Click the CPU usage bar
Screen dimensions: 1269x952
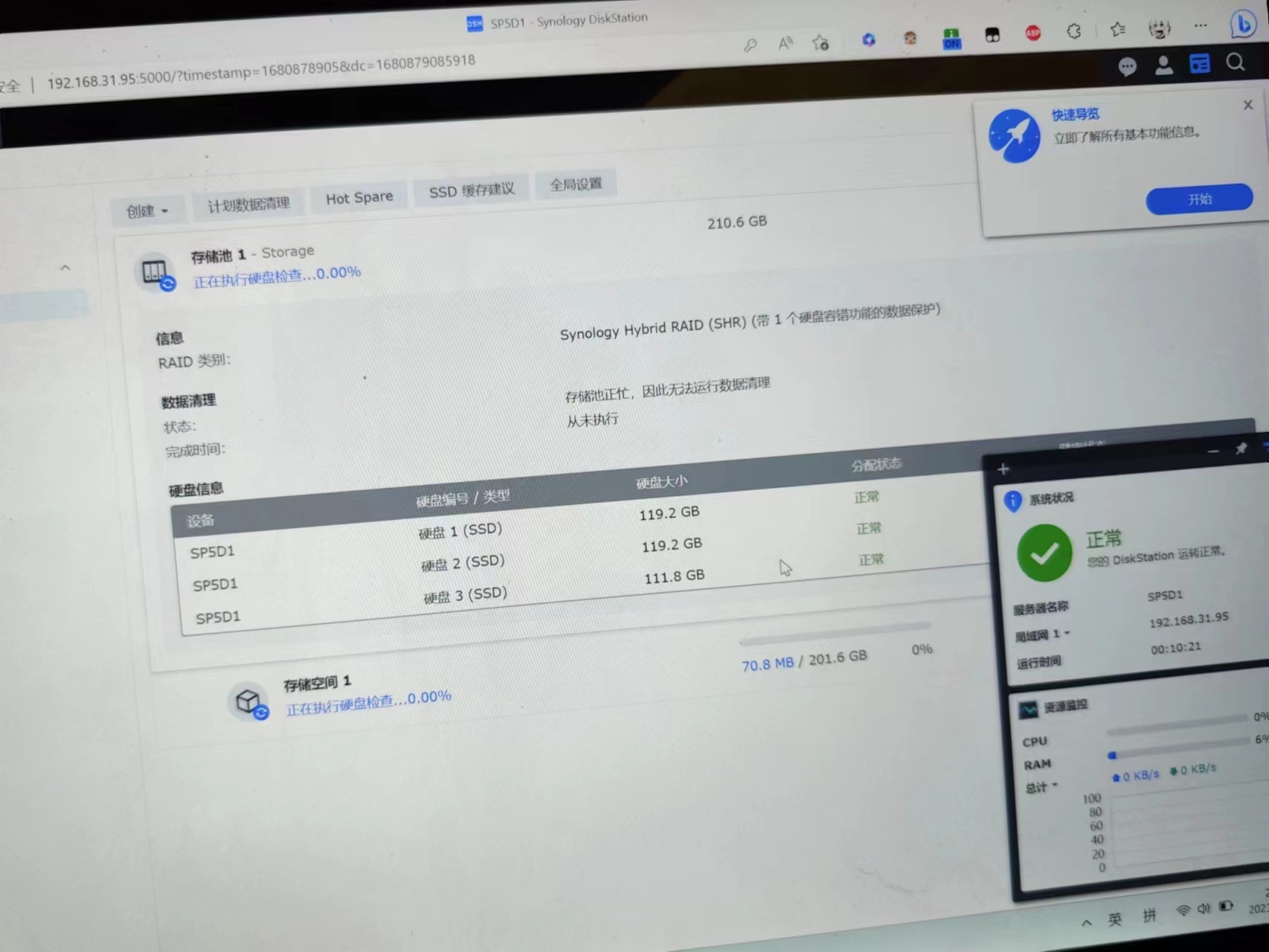[x=1177, y=725]
